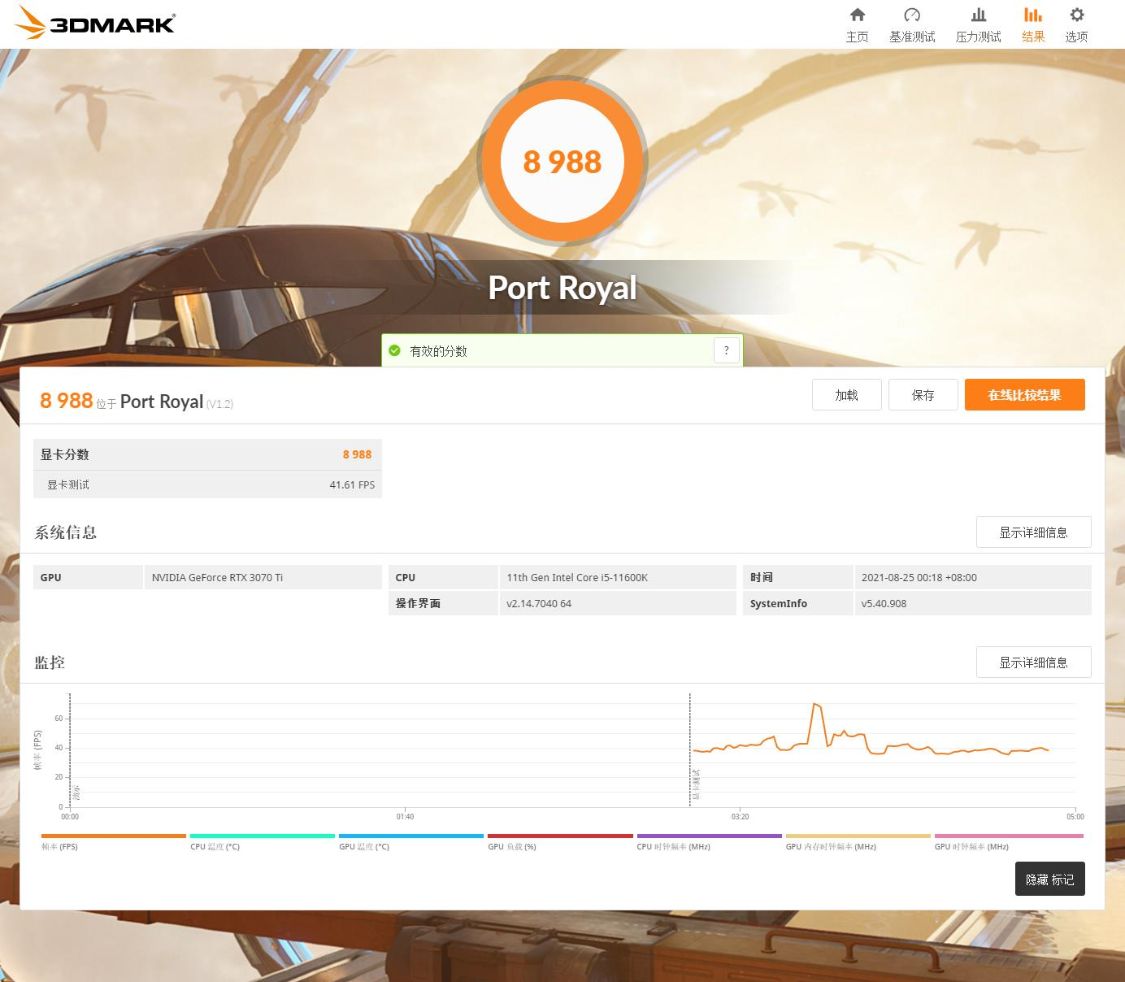The image size is (1125, 982).
Task: Click the green valid score checkmark
Action: point(395,351)
